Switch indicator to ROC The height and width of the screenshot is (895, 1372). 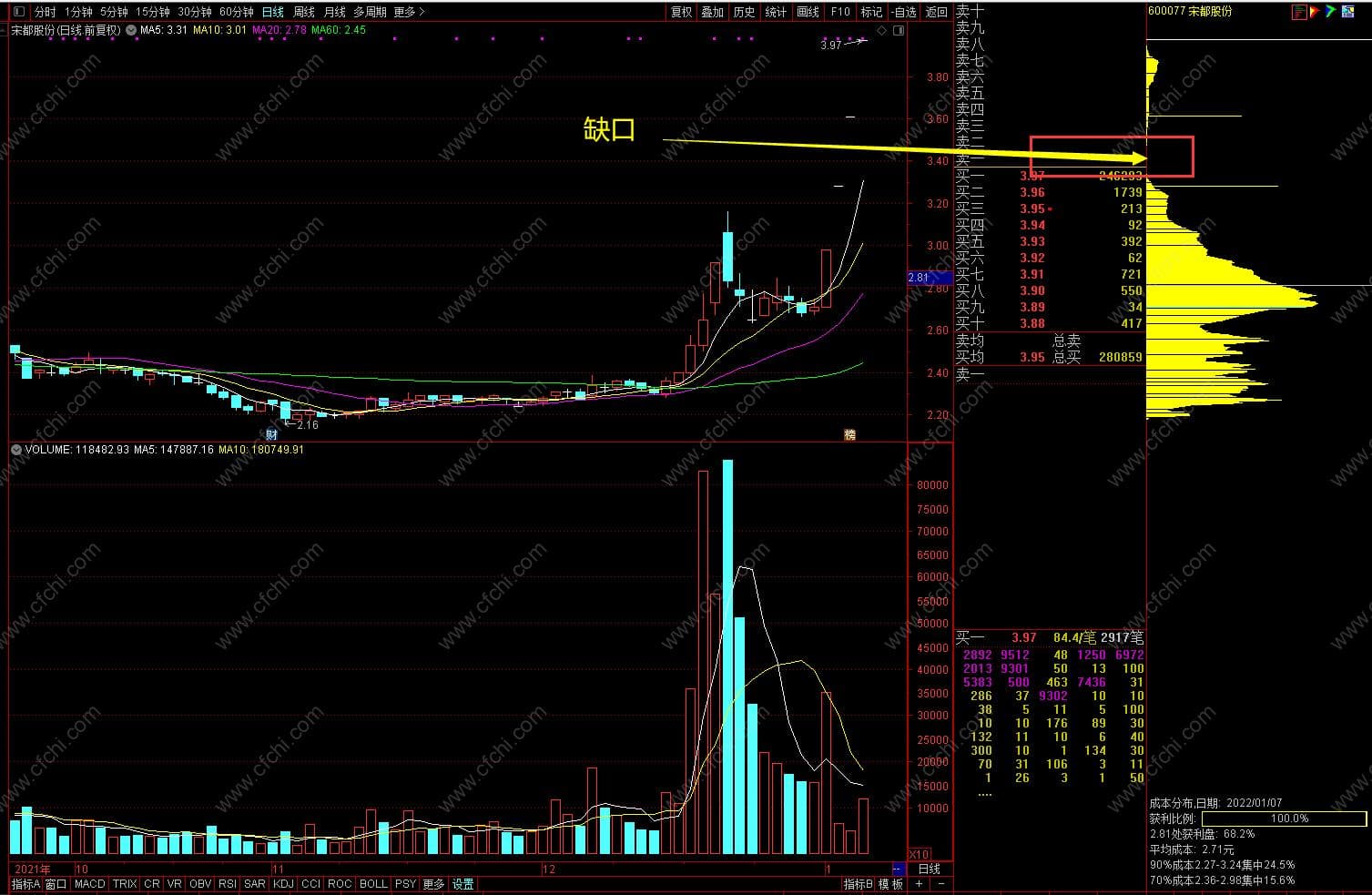point(340,884)
